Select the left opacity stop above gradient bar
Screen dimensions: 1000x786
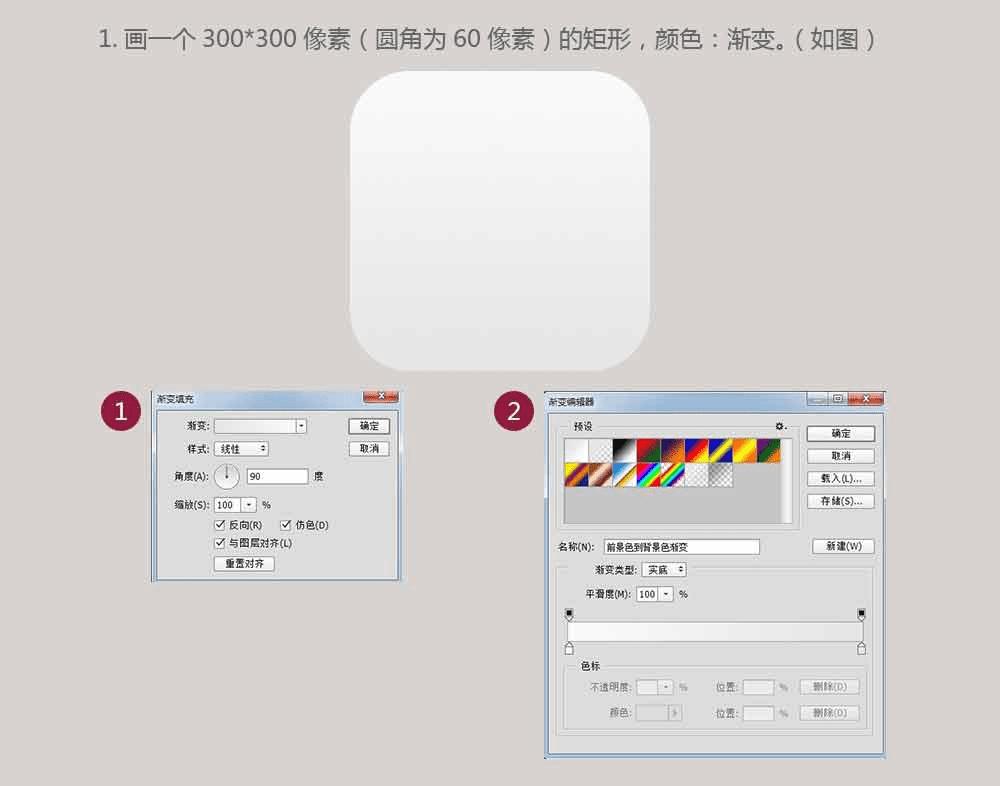[569, 614]
